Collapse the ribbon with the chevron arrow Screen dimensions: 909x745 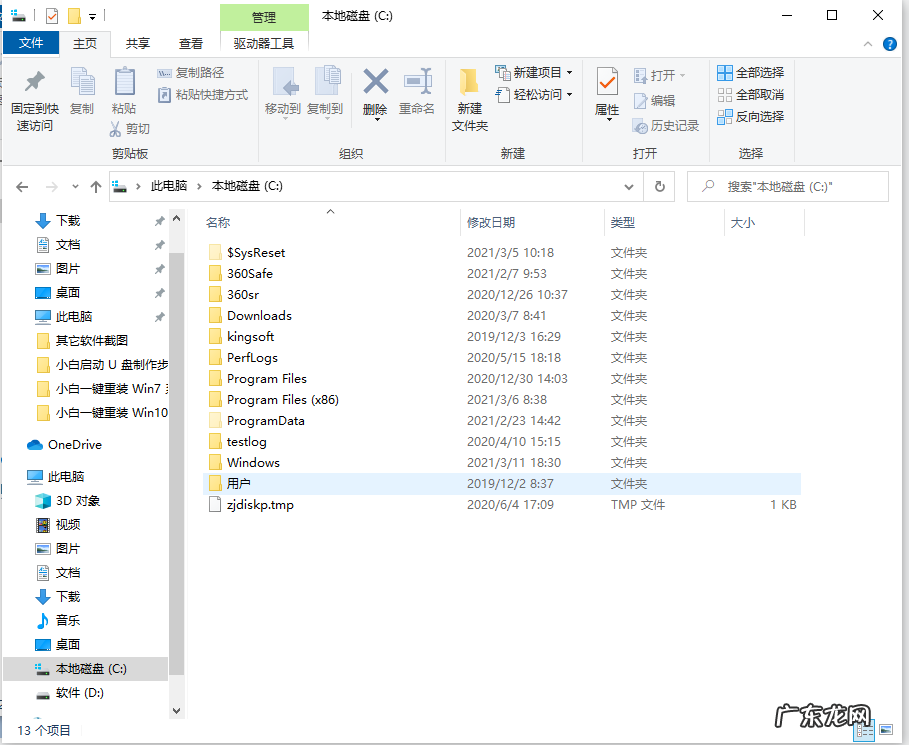(x=868, y=43)
